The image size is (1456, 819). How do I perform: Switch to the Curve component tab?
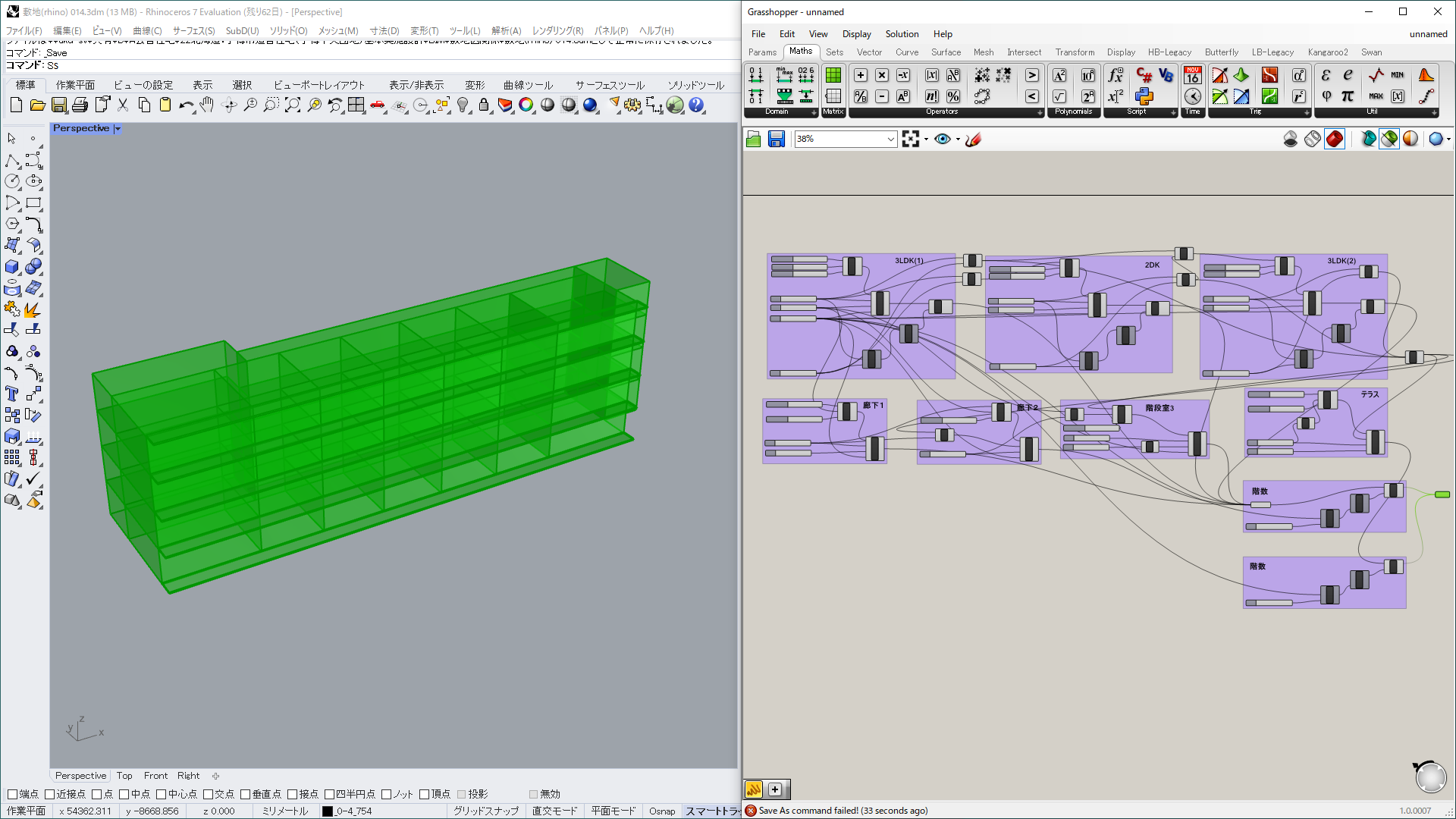(x=906, y=52)
